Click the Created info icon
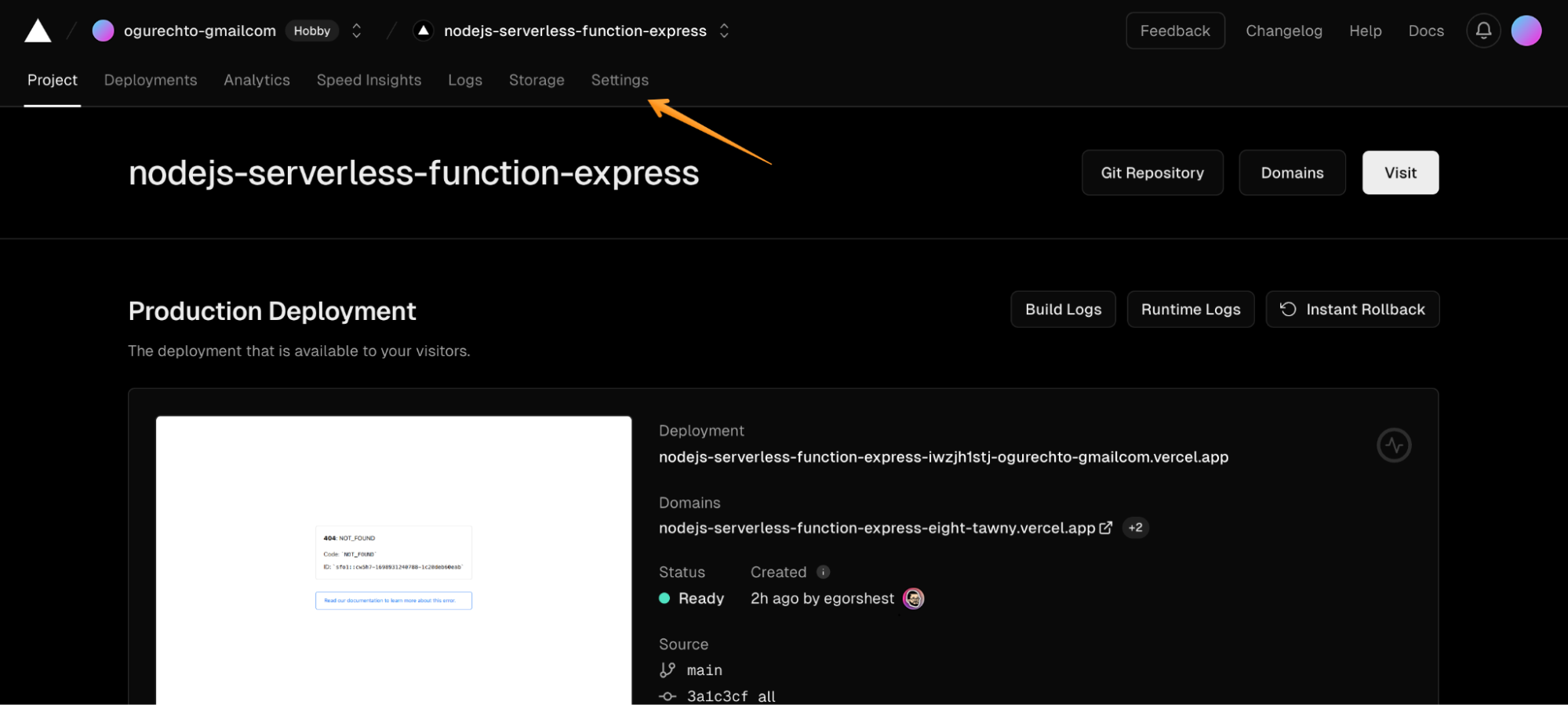The width and height of the screenshot is (1568, 705). coord(823,572)
